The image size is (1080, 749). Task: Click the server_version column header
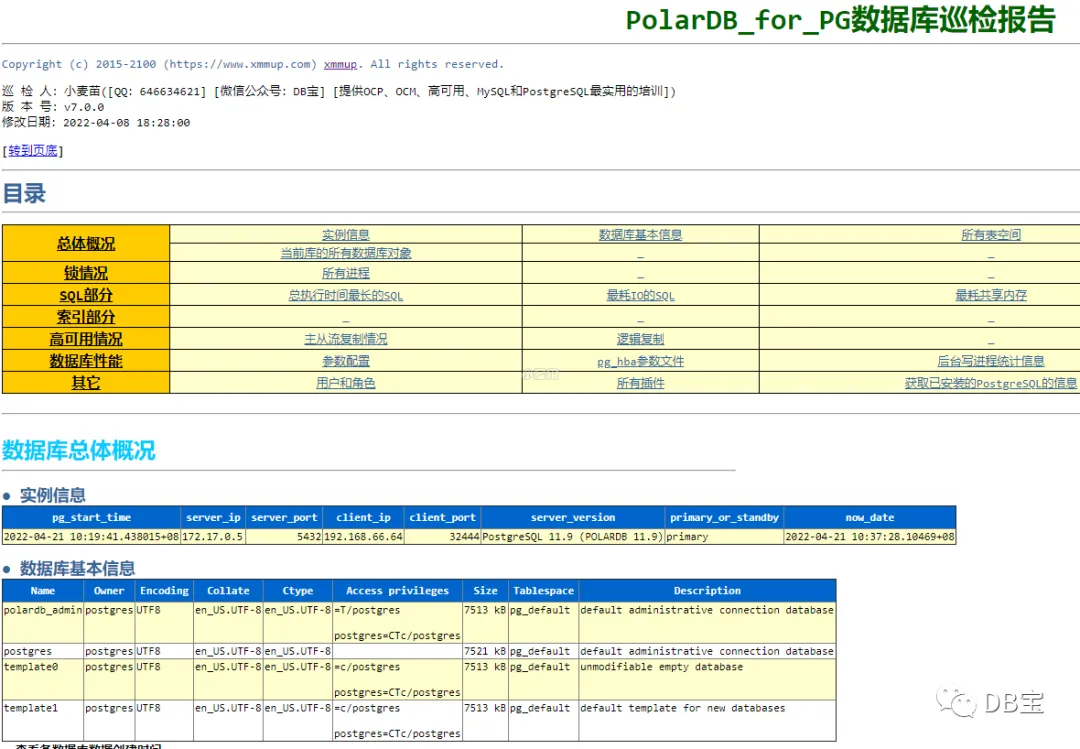coord(573,517)
